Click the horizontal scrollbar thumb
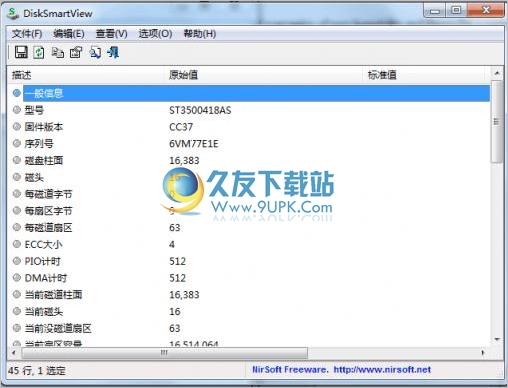The height and width of the screenshot is (388, 508). (164, 352)
